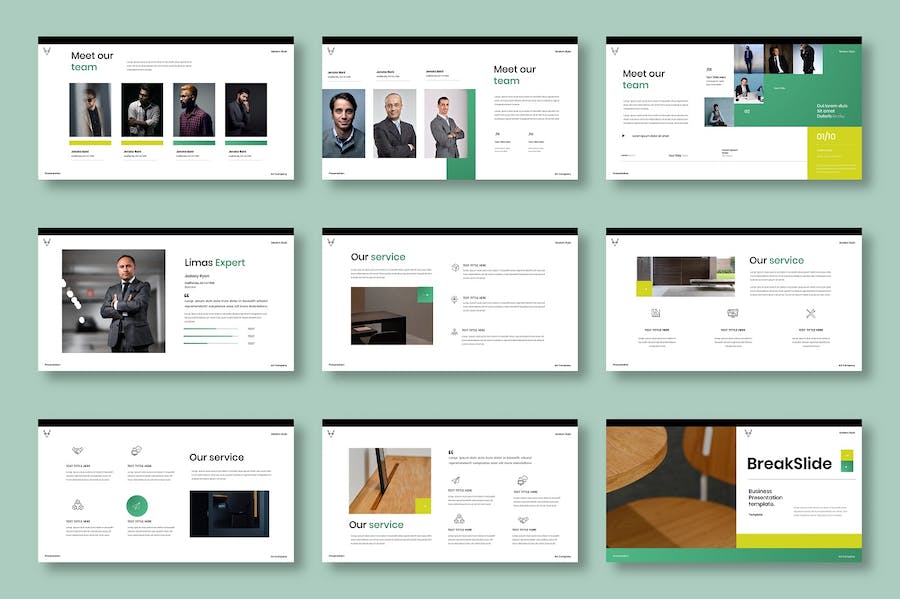
Task: Click the top progress bar on Limas Expert slide
Action: (x=211, y=328)
